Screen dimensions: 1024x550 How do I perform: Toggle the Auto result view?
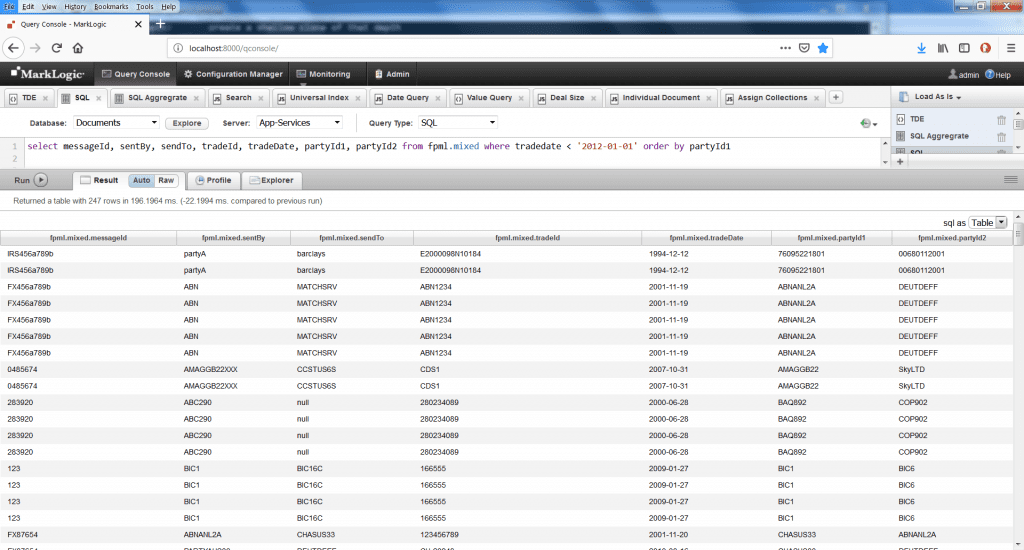click(x=141, y=181)
